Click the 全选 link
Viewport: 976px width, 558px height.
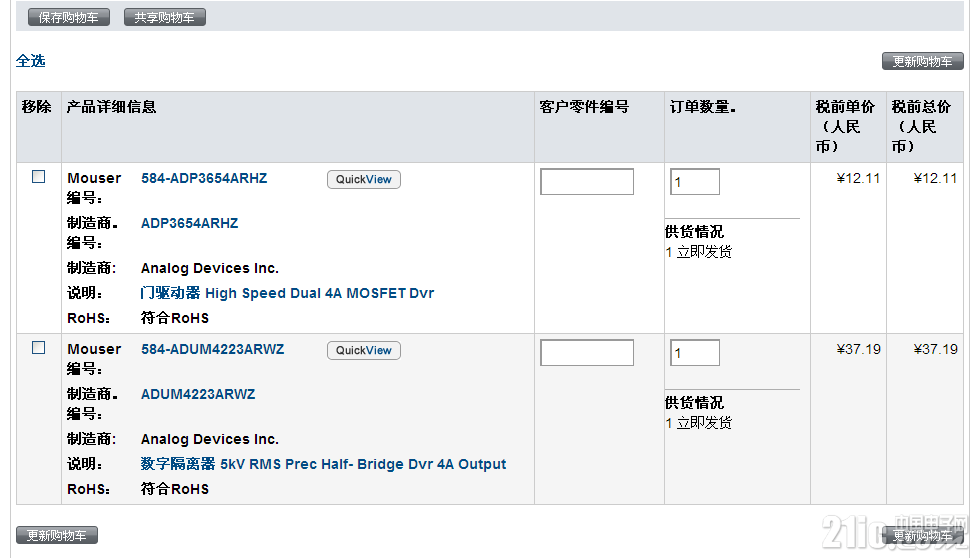(x=31, y=61)
